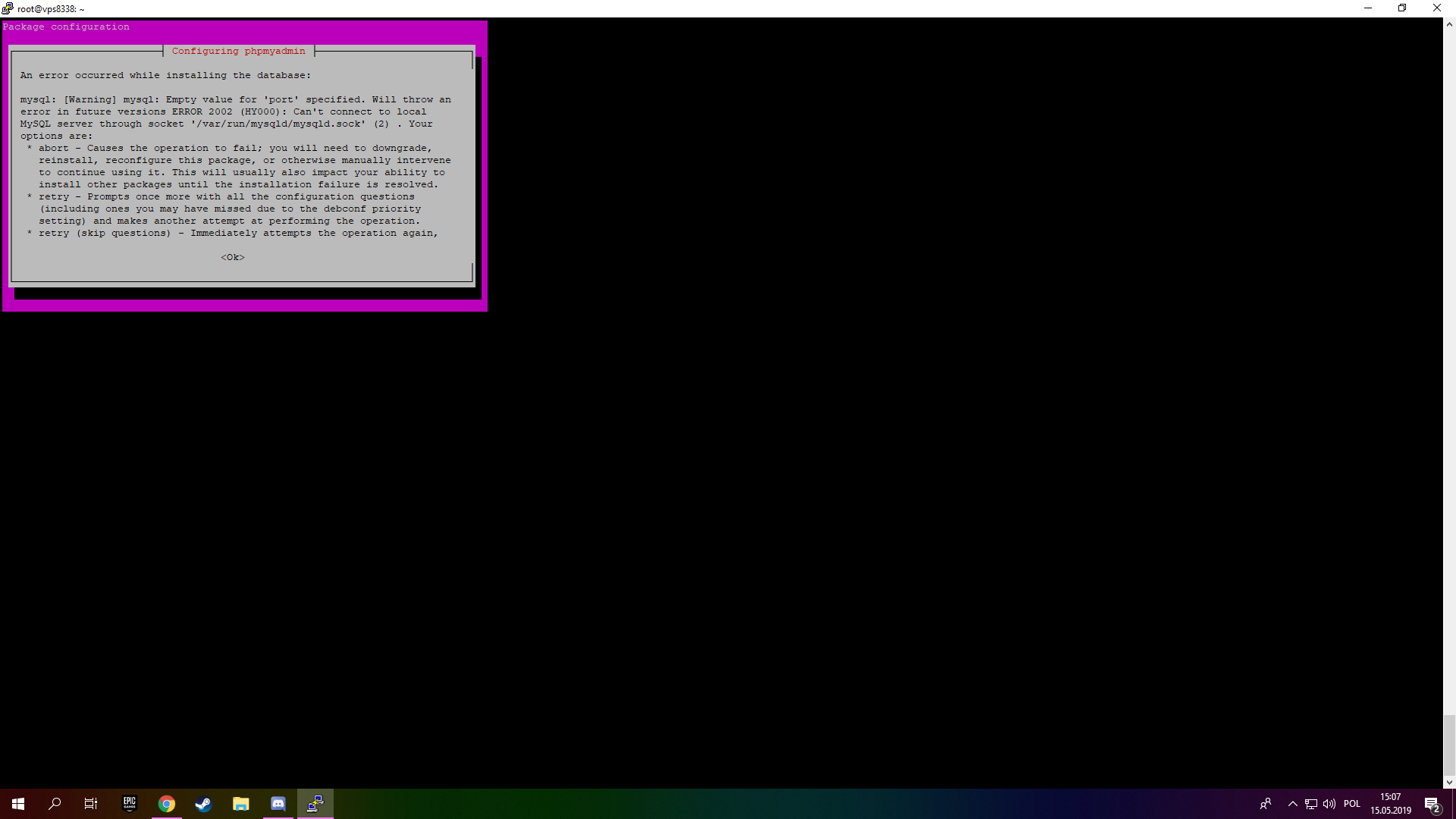
Task: Open taskbar search magnifier
Action: [55, 804]
